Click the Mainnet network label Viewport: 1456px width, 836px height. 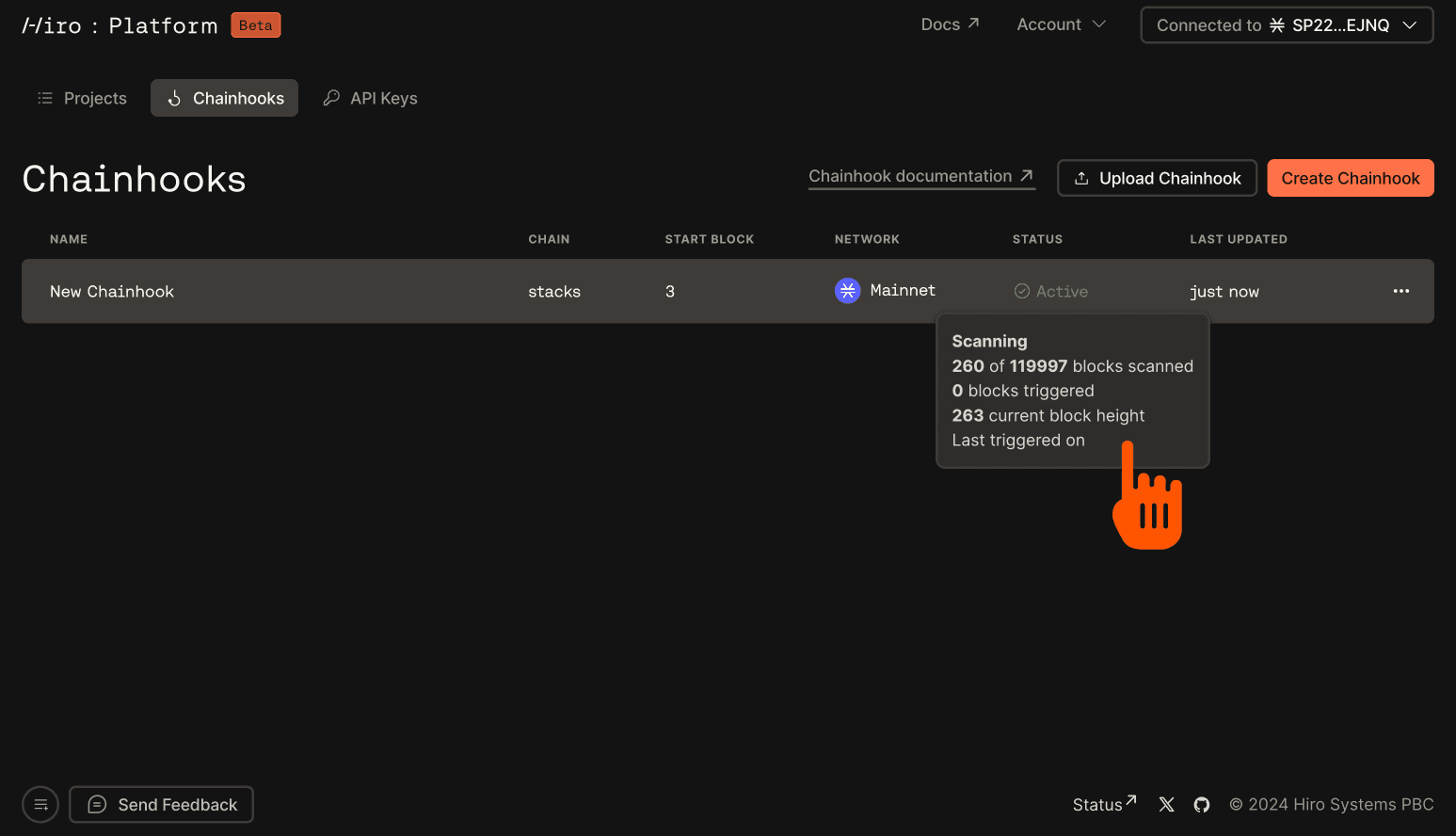click(x=903, y=290)
